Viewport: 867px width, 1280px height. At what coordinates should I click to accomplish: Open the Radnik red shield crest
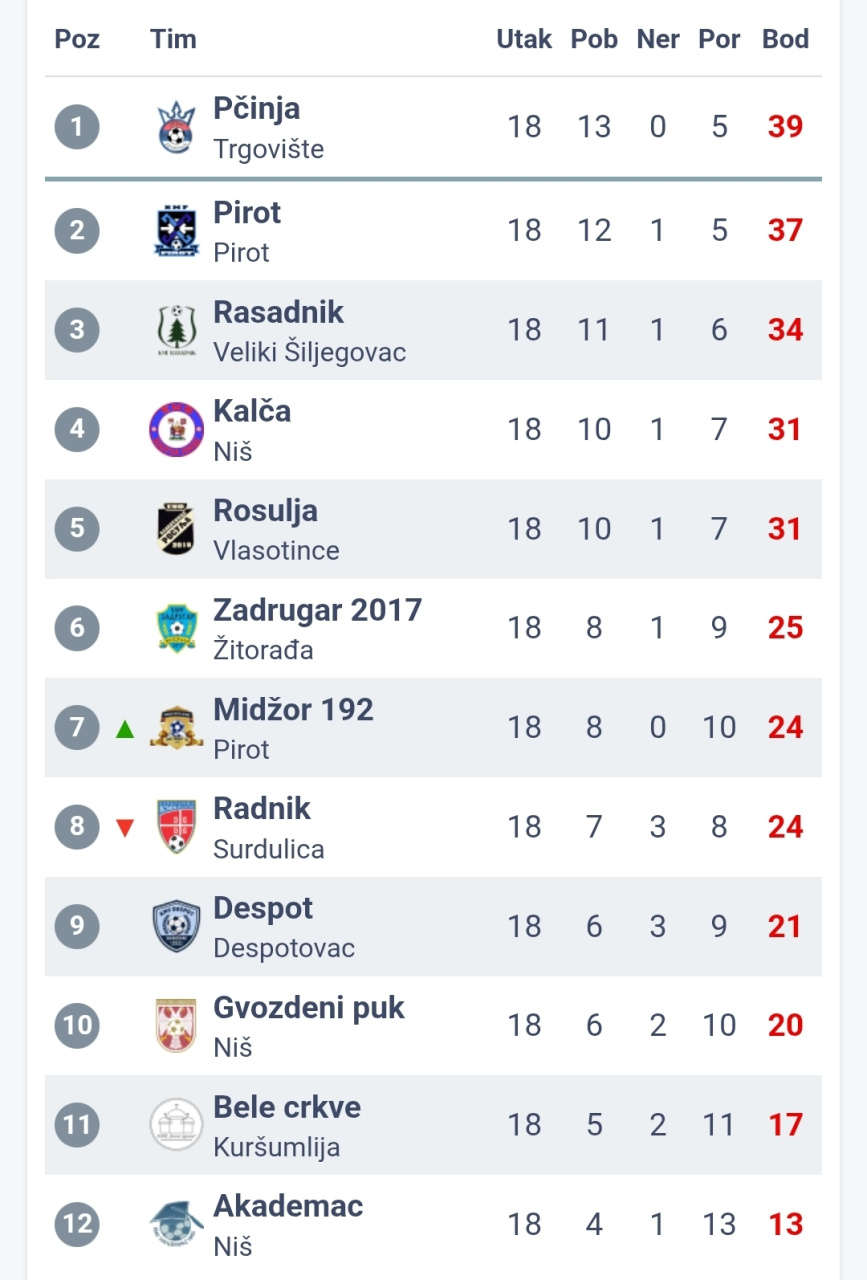tap(176, 827)
